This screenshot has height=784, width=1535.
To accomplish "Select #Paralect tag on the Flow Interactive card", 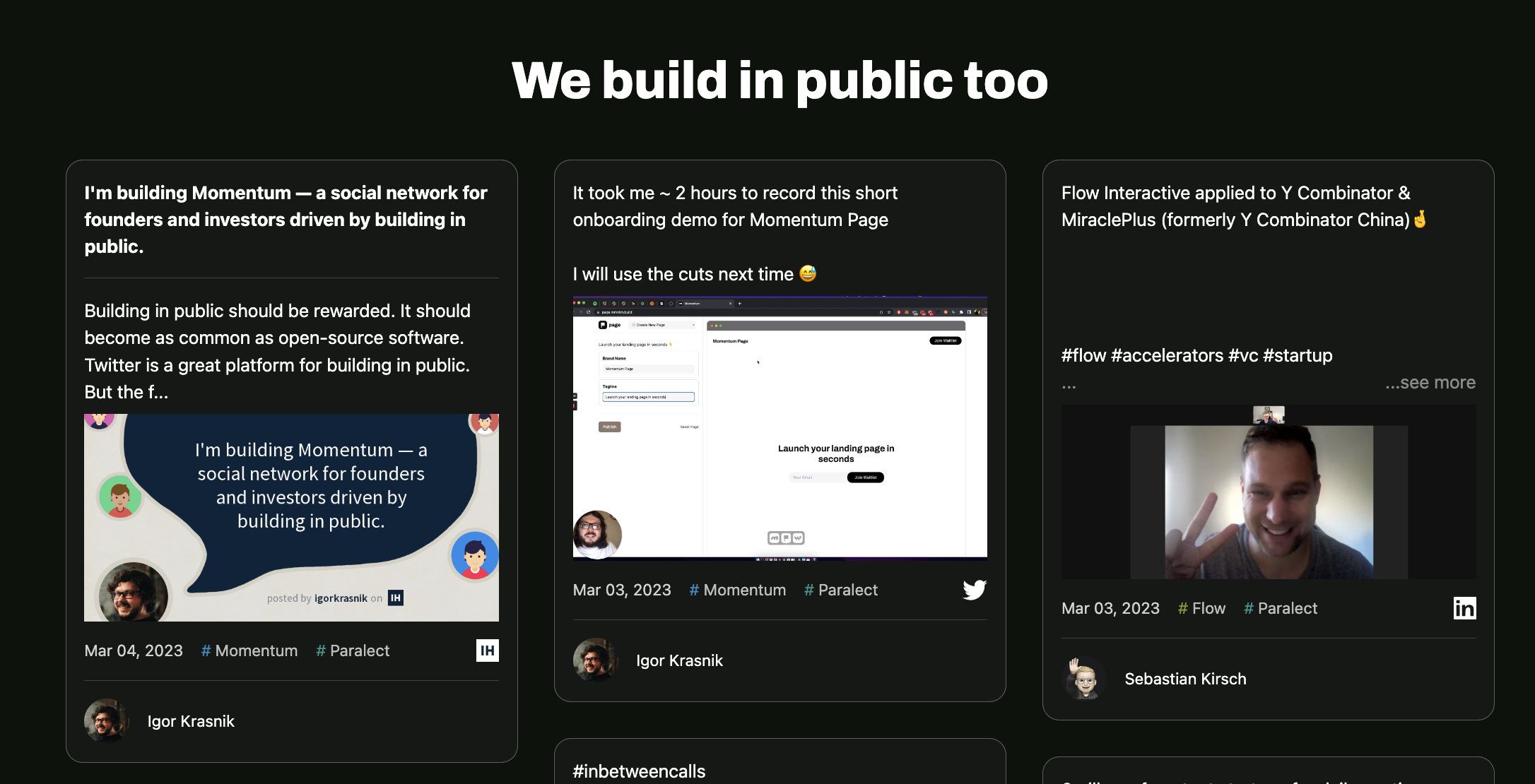I will [1281, 608].
